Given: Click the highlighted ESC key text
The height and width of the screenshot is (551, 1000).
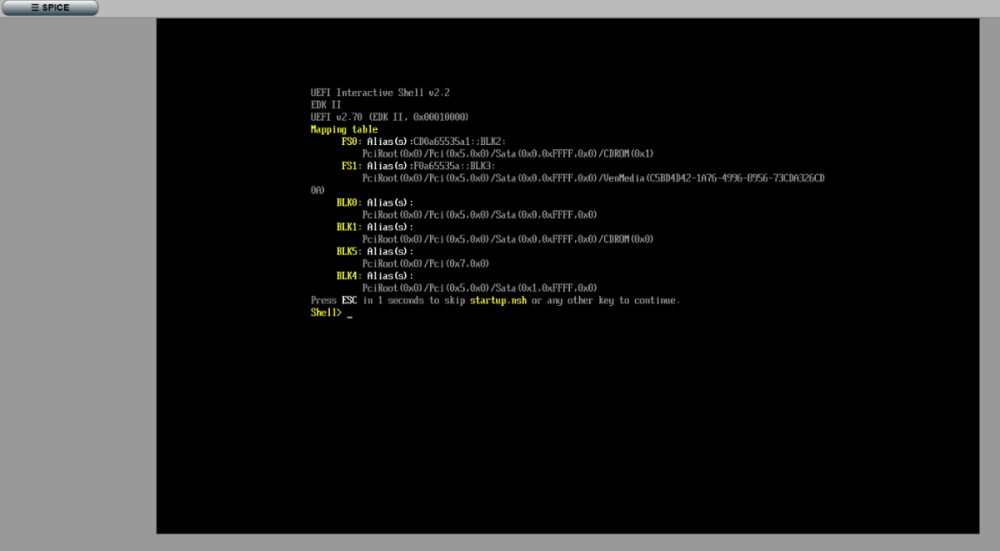Looking at the screenshot, I should point(349,301).
